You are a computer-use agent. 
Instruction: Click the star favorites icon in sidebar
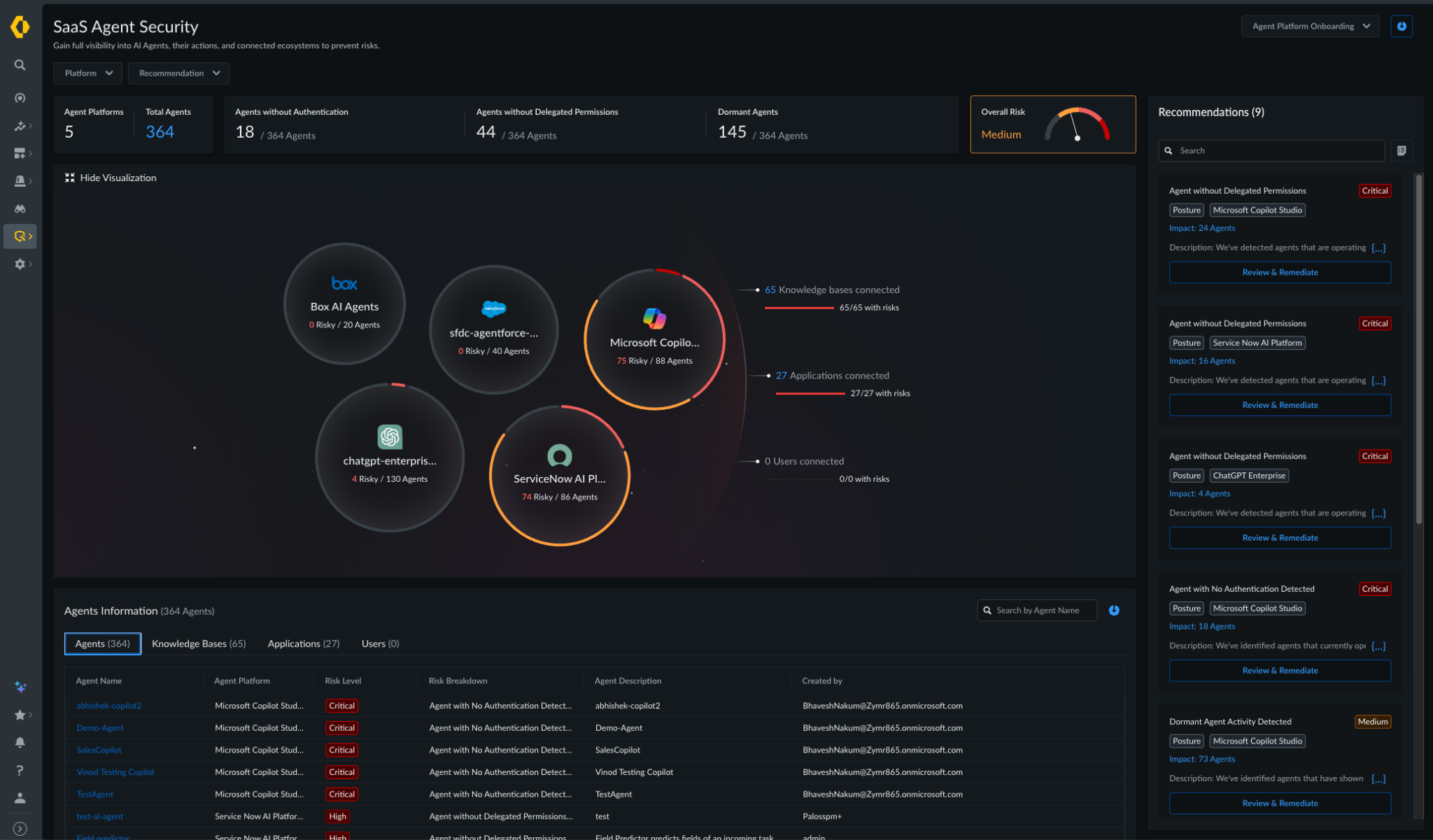pos(20,715)
